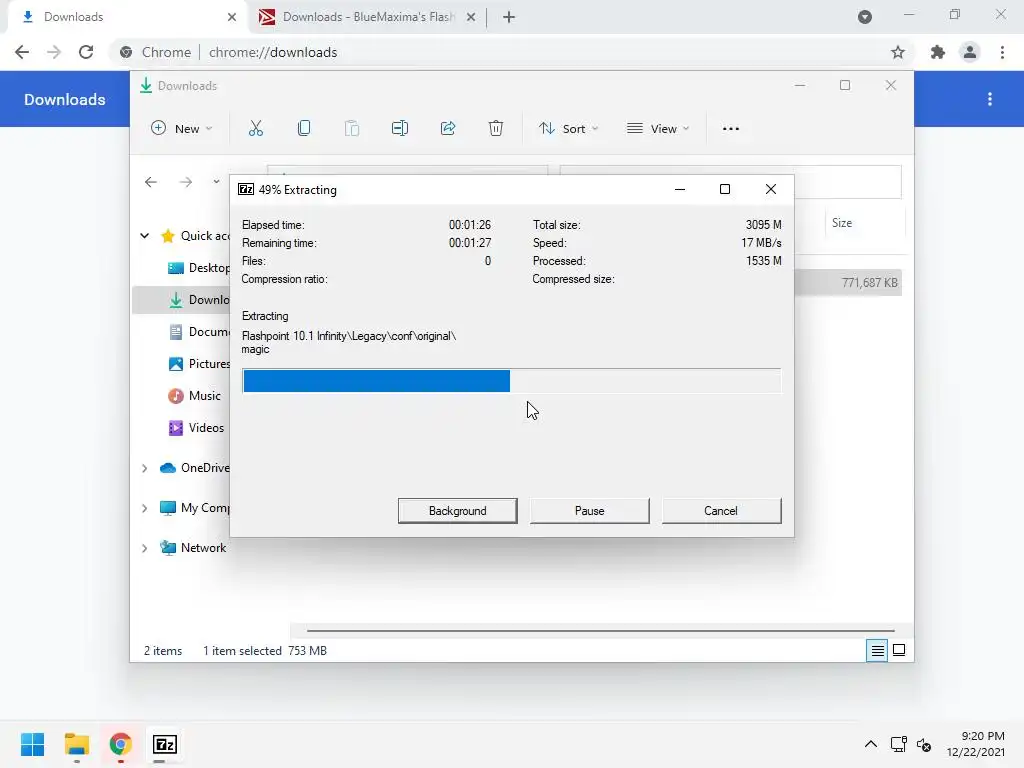
Task: Click the Copy icon in Explorer toolbar
Action: 304,129
